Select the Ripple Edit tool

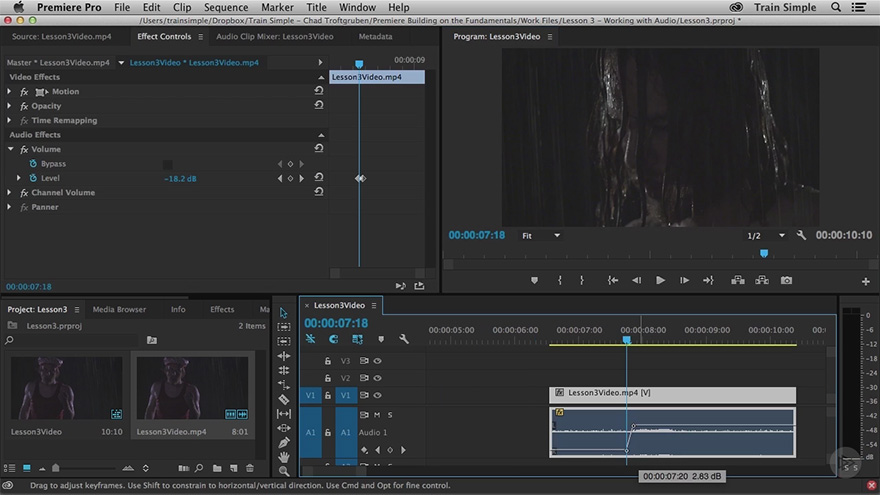283,356
